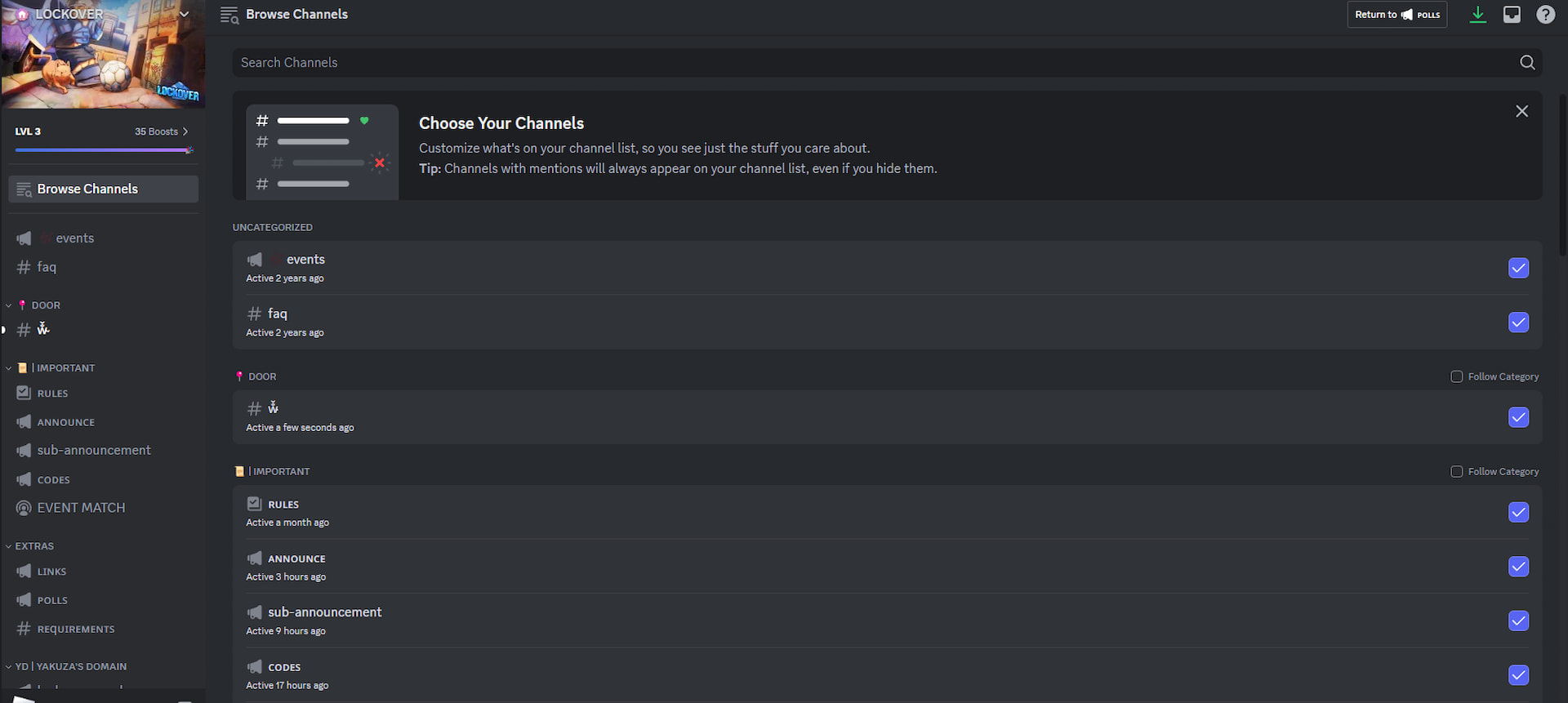This screenshot has width=1568, height=703.
Task: Open the LOCKOVER server dropdown menu
Action: 185,14
